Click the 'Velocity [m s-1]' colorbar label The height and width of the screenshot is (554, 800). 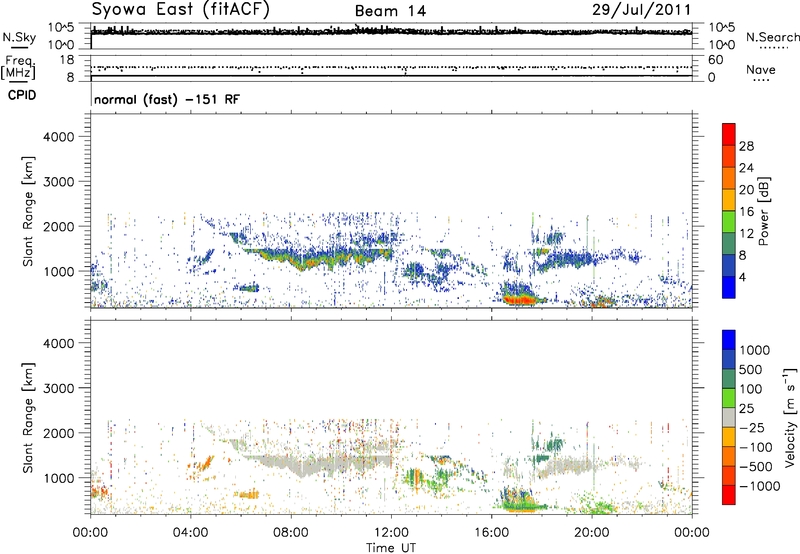click(x=790, y=418)
